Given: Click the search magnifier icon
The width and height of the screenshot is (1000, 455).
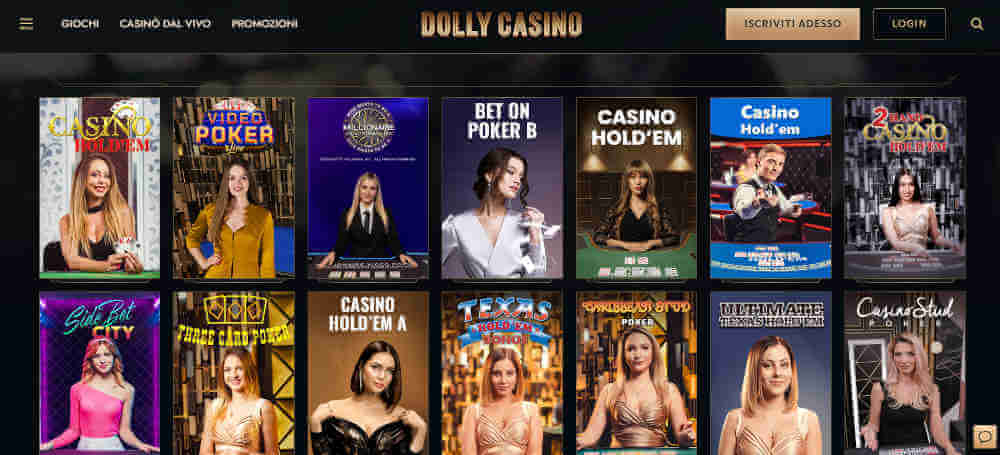Looking at the screenshot, I should point(976,24).
